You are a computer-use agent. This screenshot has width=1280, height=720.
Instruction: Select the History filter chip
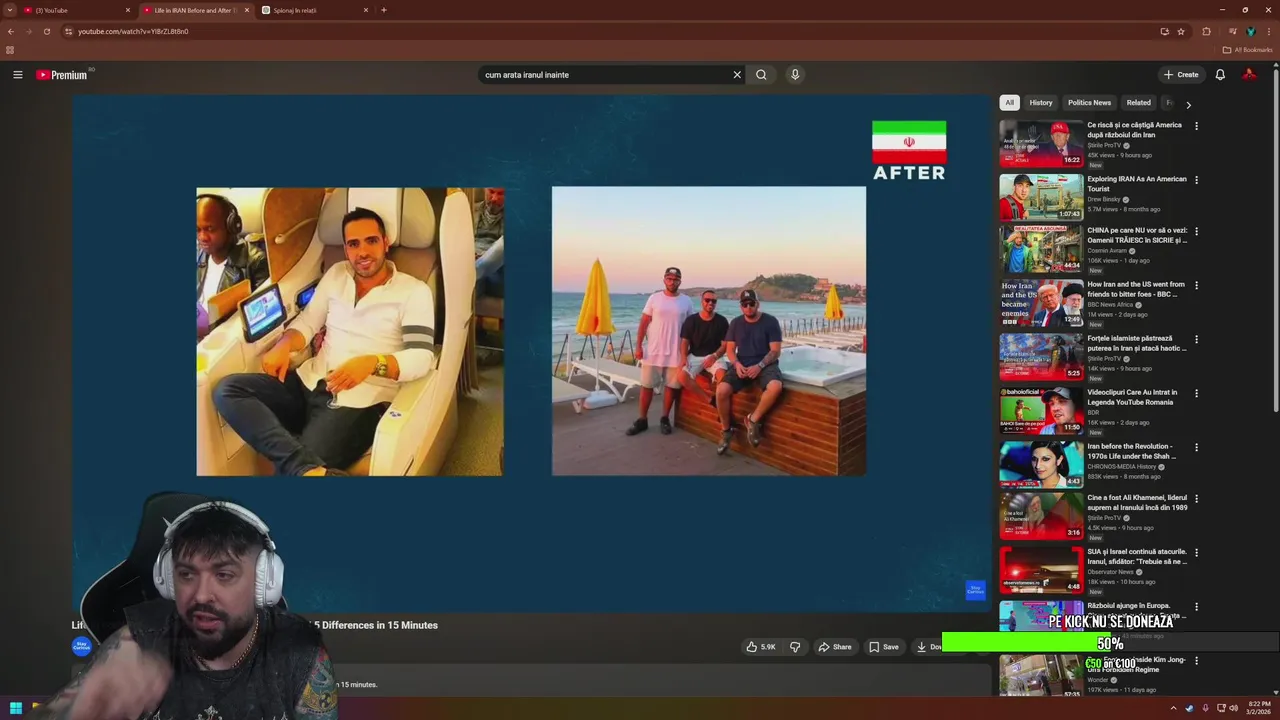pyautogui.click(x=1041, y=103)
